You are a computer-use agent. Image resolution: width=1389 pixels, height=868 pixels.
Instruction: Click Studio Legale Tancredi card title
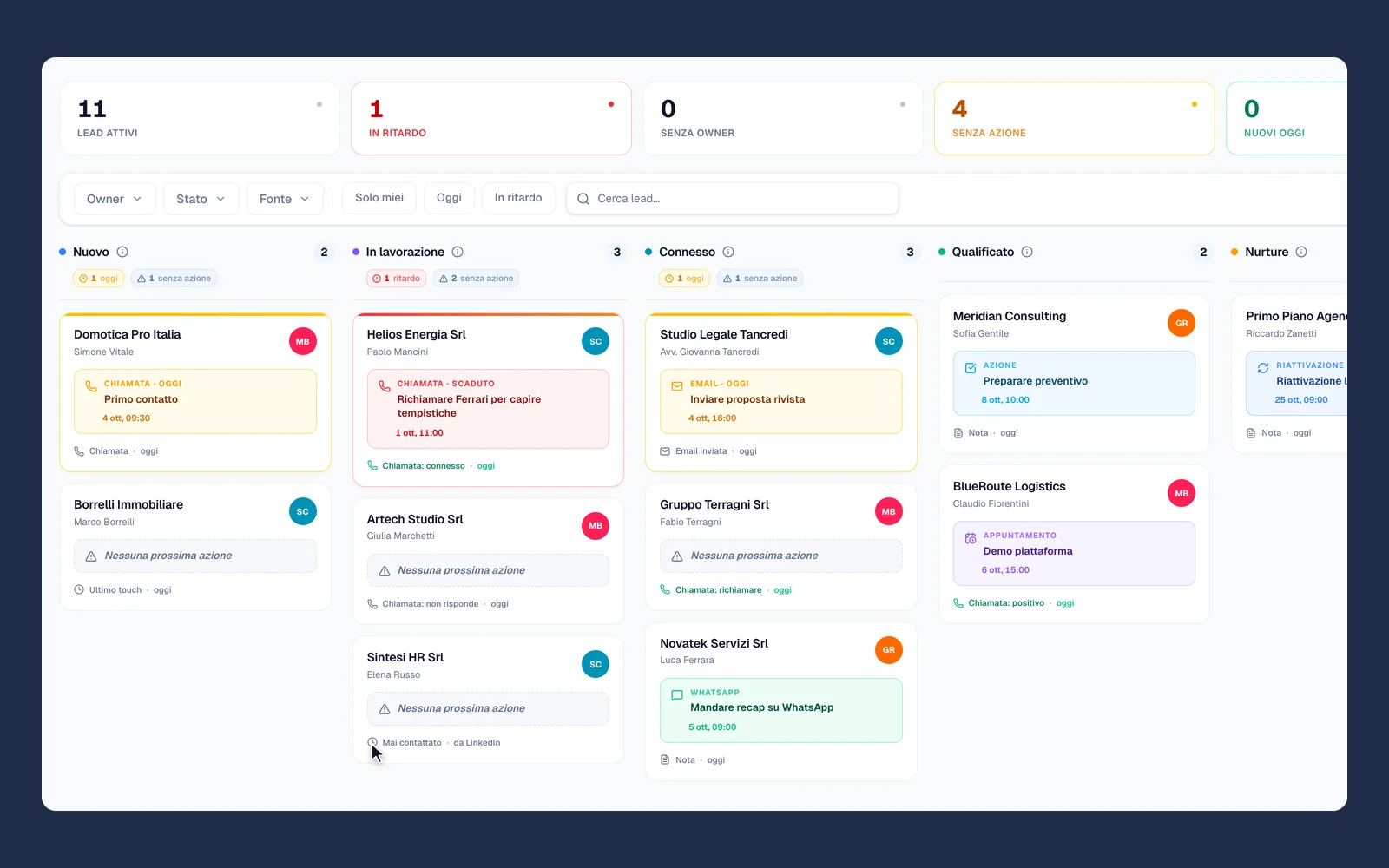[724, 334]
